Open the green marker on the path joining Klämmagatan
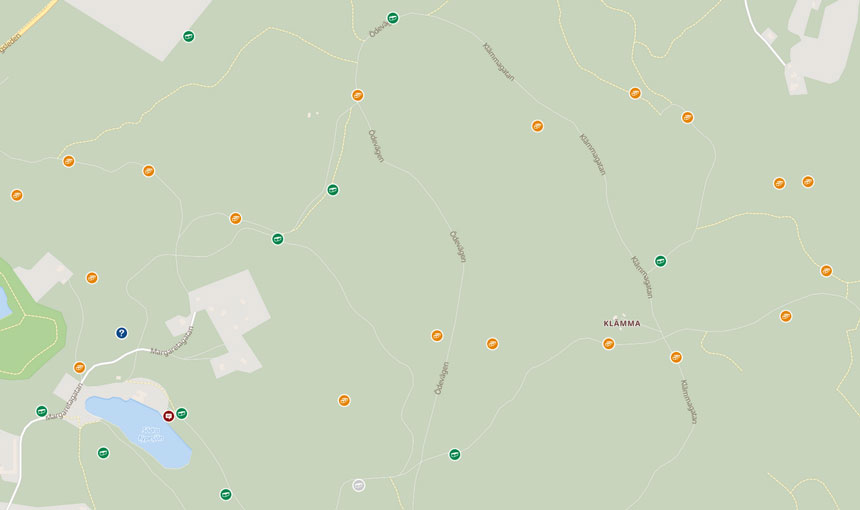Viewport: 860px width, 510px height. [660, 261]
